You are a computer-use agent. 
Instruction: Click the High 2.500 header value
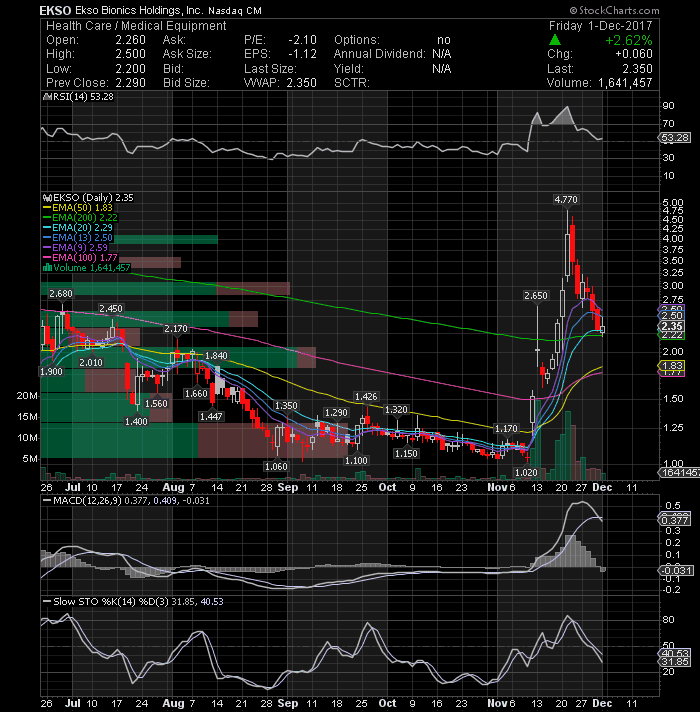click(130, 54)
